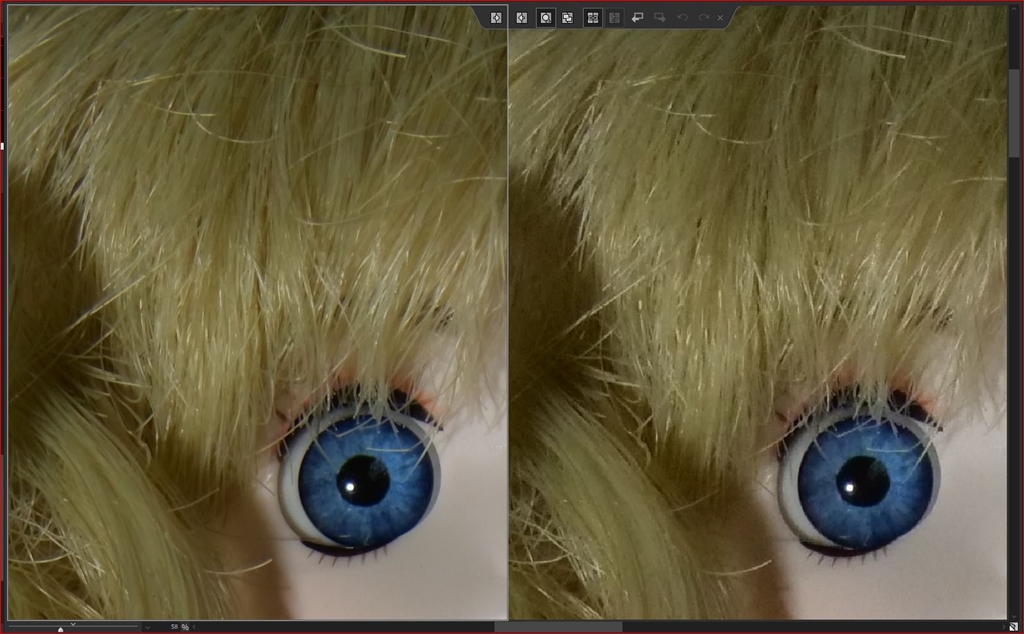
Task: Close the comparison toolbar with the X
Action: [x=720, y=18]
